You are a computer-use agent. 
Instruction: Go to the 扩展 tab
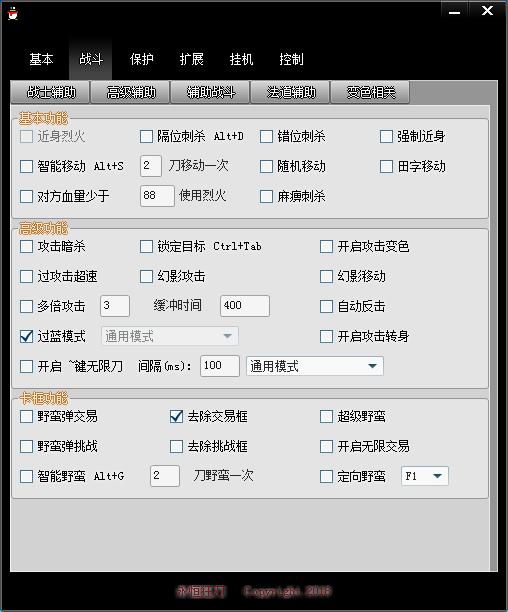point(191,59)
